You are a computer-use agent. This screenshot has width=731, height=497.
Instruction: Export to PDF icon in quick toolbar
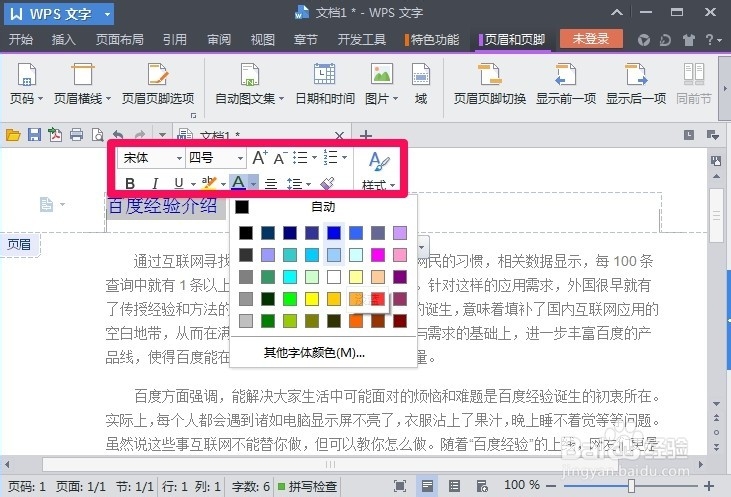55,135
